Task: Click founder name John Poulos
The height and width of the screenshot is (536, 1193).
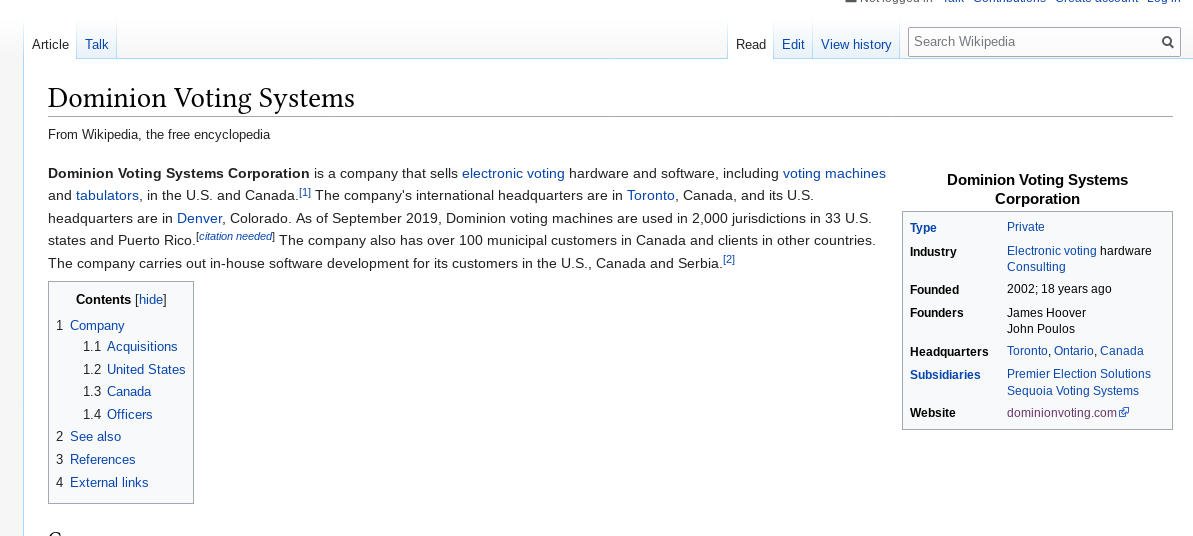Action: click(x=1040, y=329)
